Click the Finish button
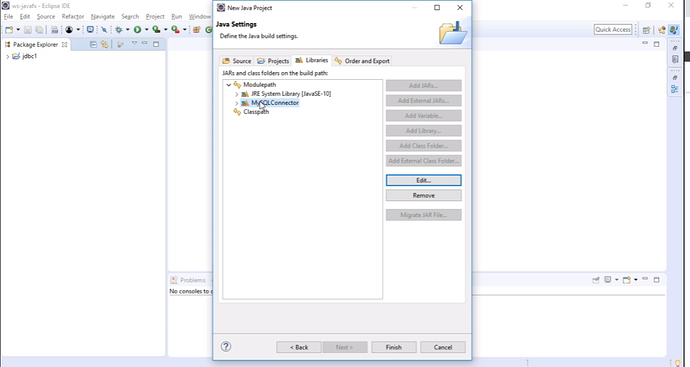690x367 pixels. coord(393,347)
